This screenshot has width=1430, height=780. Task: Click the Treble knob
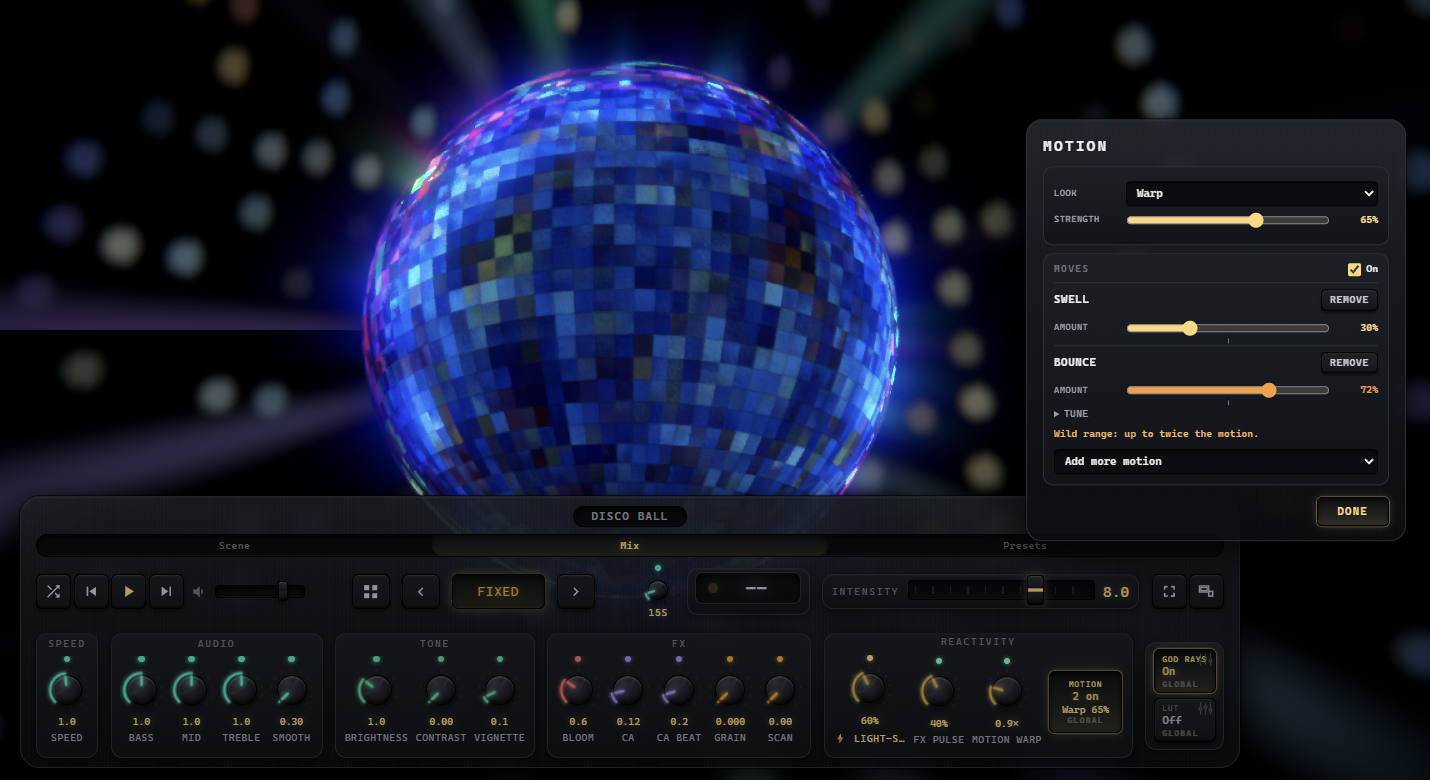(x=241, y=689)
